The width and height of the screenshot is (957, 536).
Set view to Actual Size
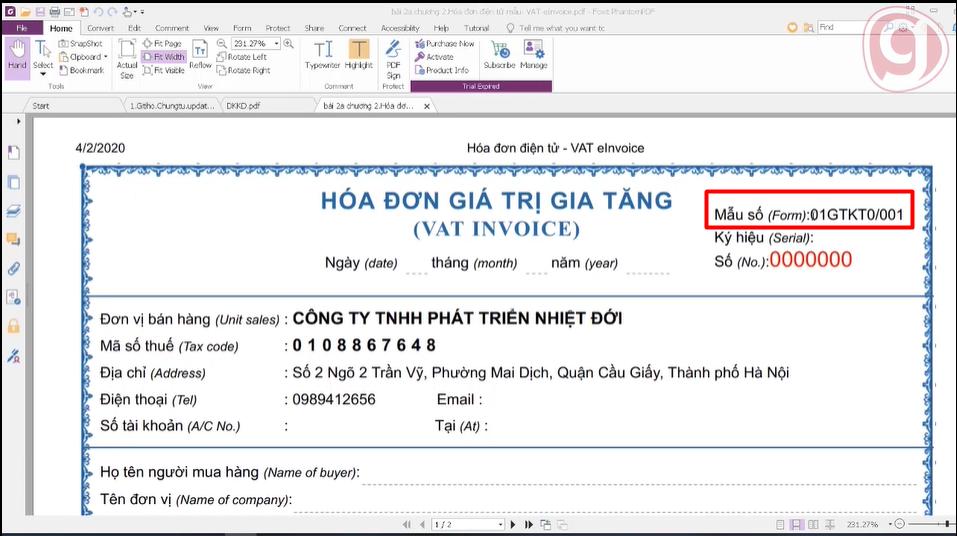(127, 59)
